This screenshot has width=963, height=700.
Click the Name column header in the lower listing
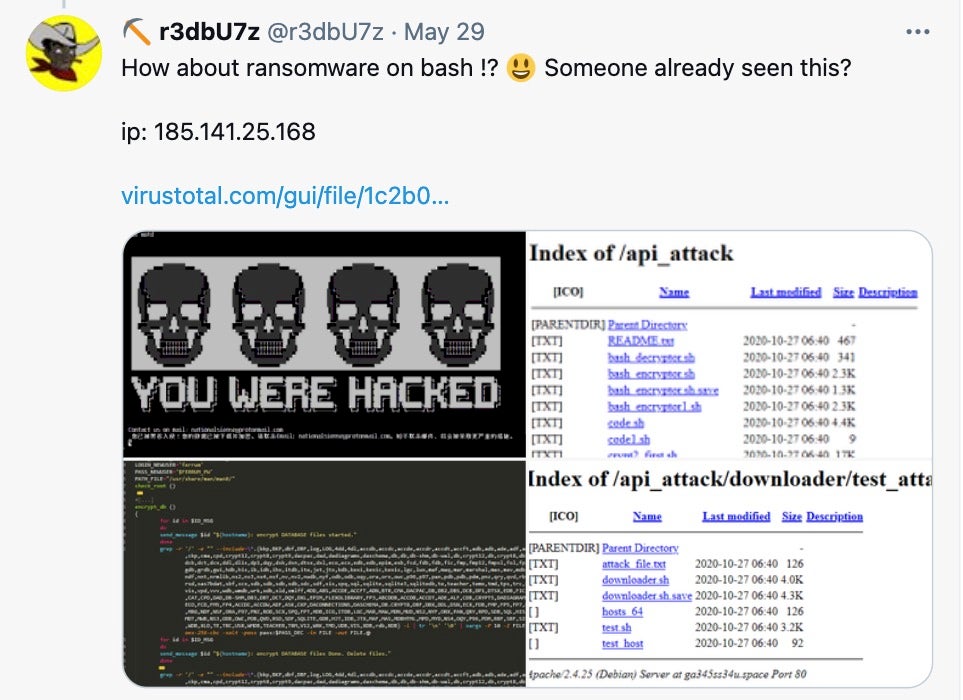tap(647, 516)
